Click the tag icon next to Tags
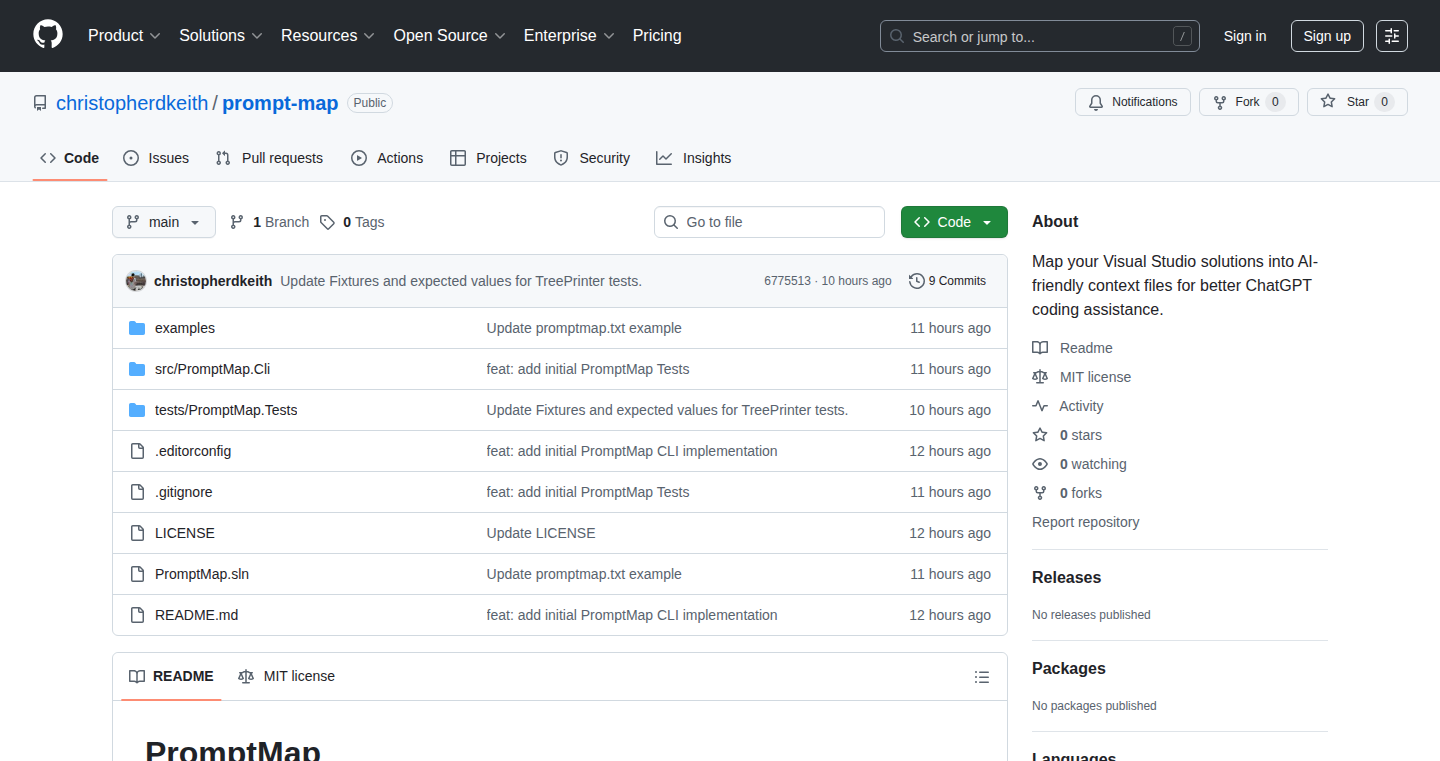1440x761 pixels. coord(327,222)
